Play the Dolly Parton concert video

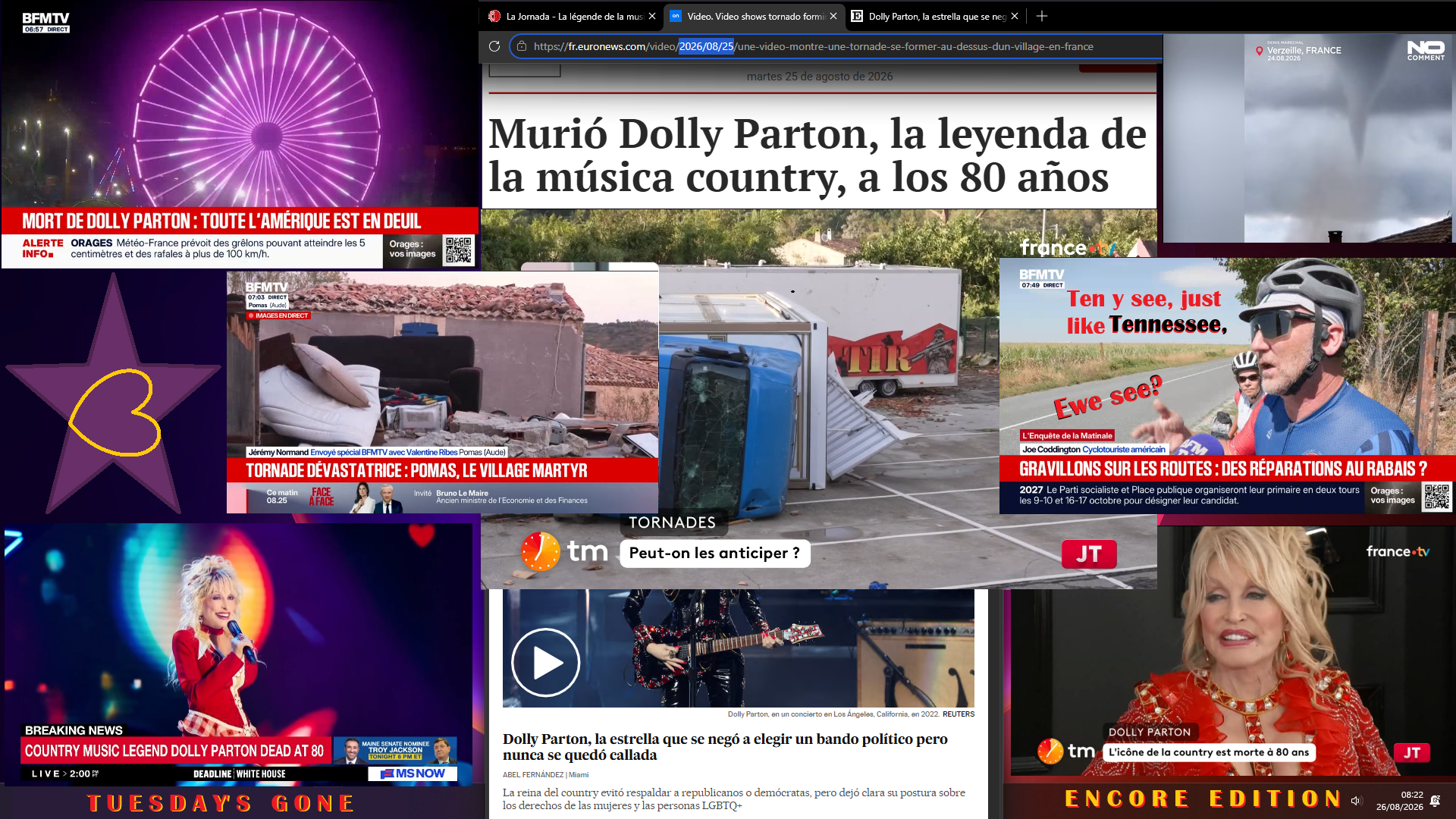click(x=545, y=663)
